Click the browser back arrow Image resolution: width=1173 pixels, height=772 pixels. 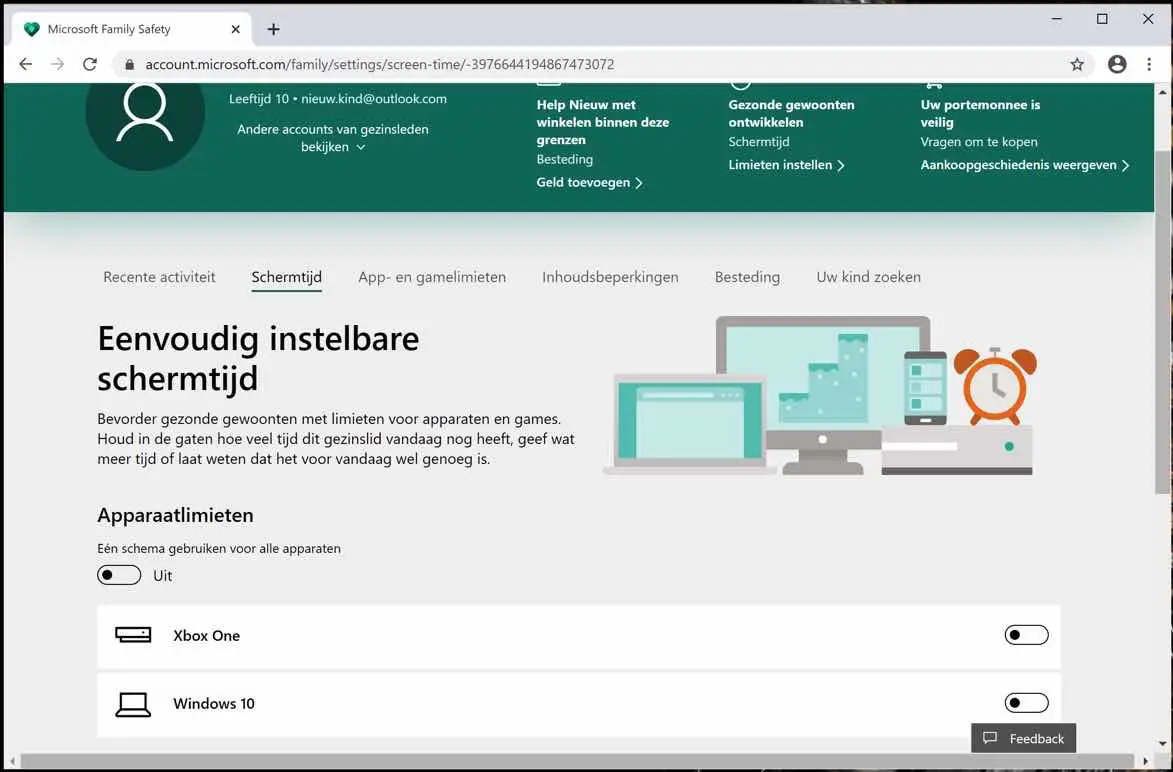click(x=25, y=64)
